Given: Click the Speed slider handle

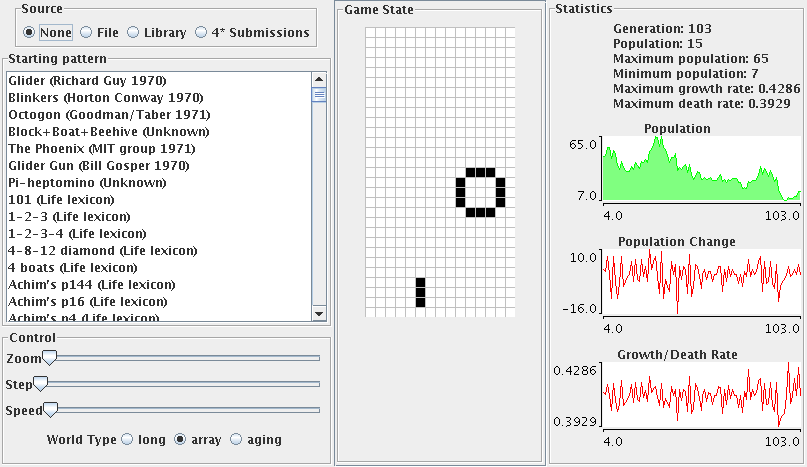Looking at the screenshot, I should point(50,410).
